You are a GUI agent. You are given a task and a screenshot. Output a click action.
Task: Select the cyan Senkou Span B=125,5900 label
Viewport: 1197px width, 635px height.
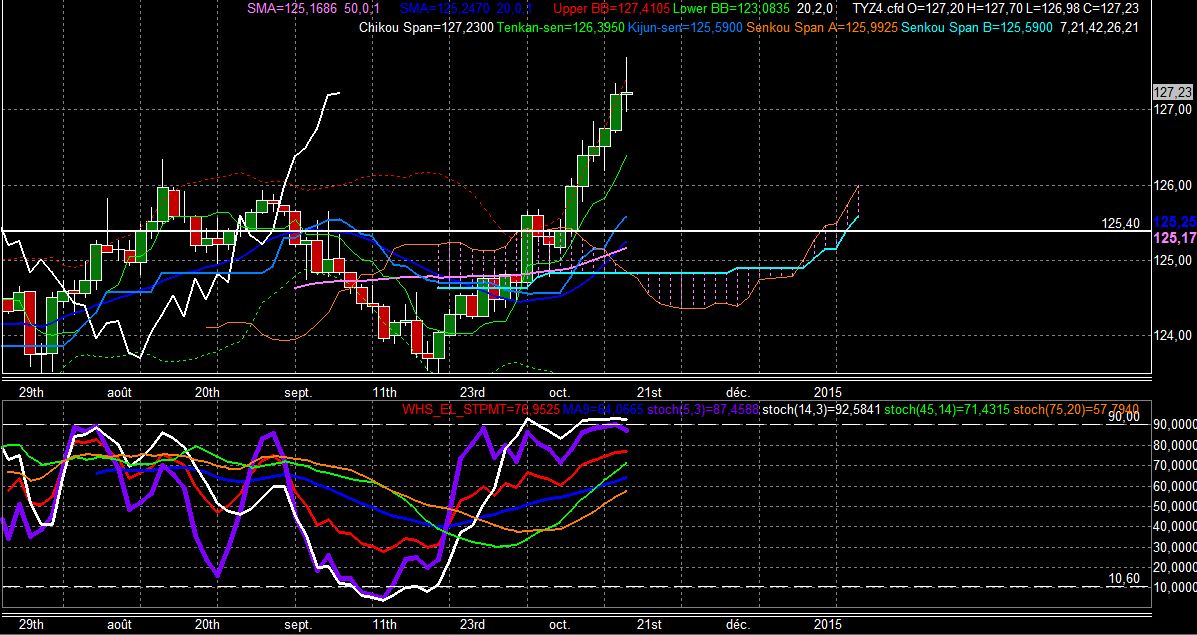[978, 28]
